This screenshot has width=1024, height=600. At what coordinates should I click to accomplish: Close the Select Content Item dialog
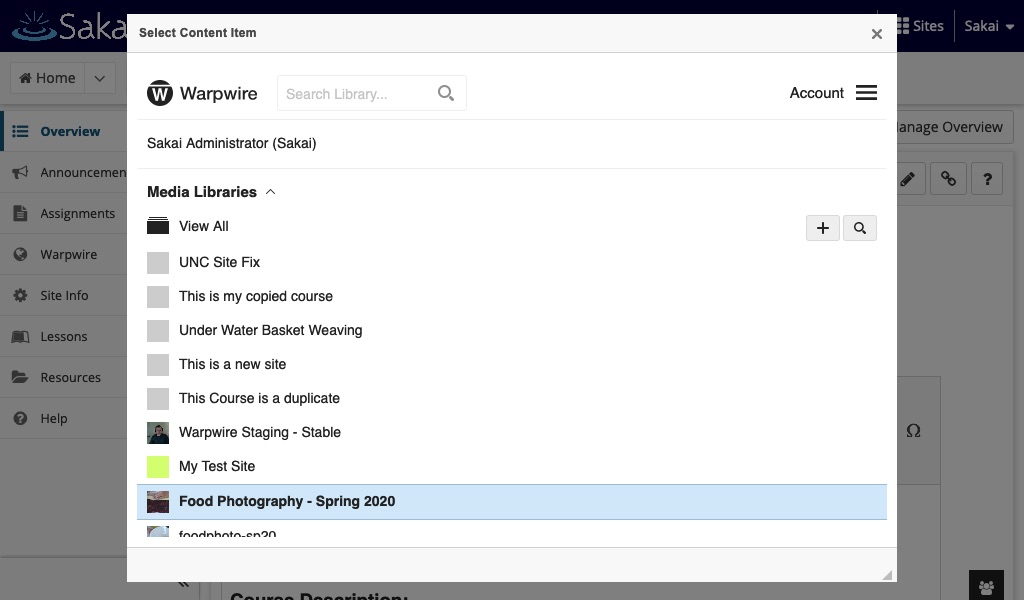click(876, 34)
